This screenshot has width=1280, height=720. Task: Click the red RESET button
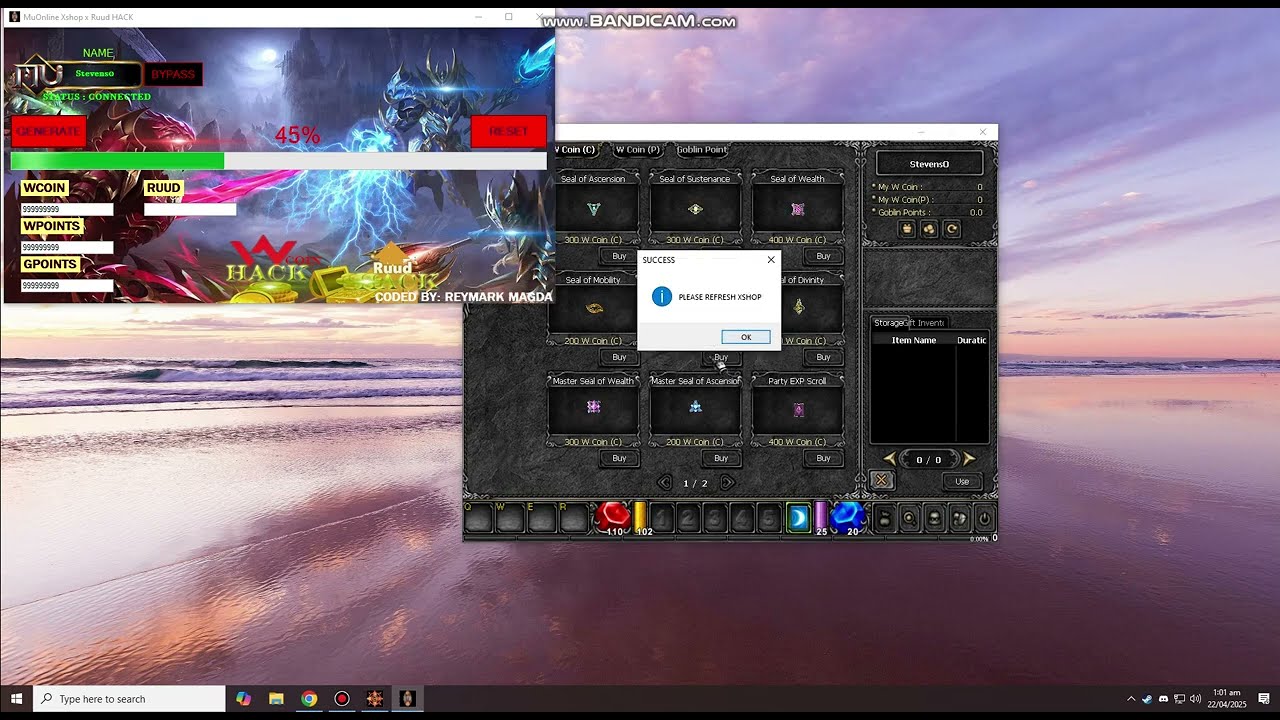[x=509, y=131]
